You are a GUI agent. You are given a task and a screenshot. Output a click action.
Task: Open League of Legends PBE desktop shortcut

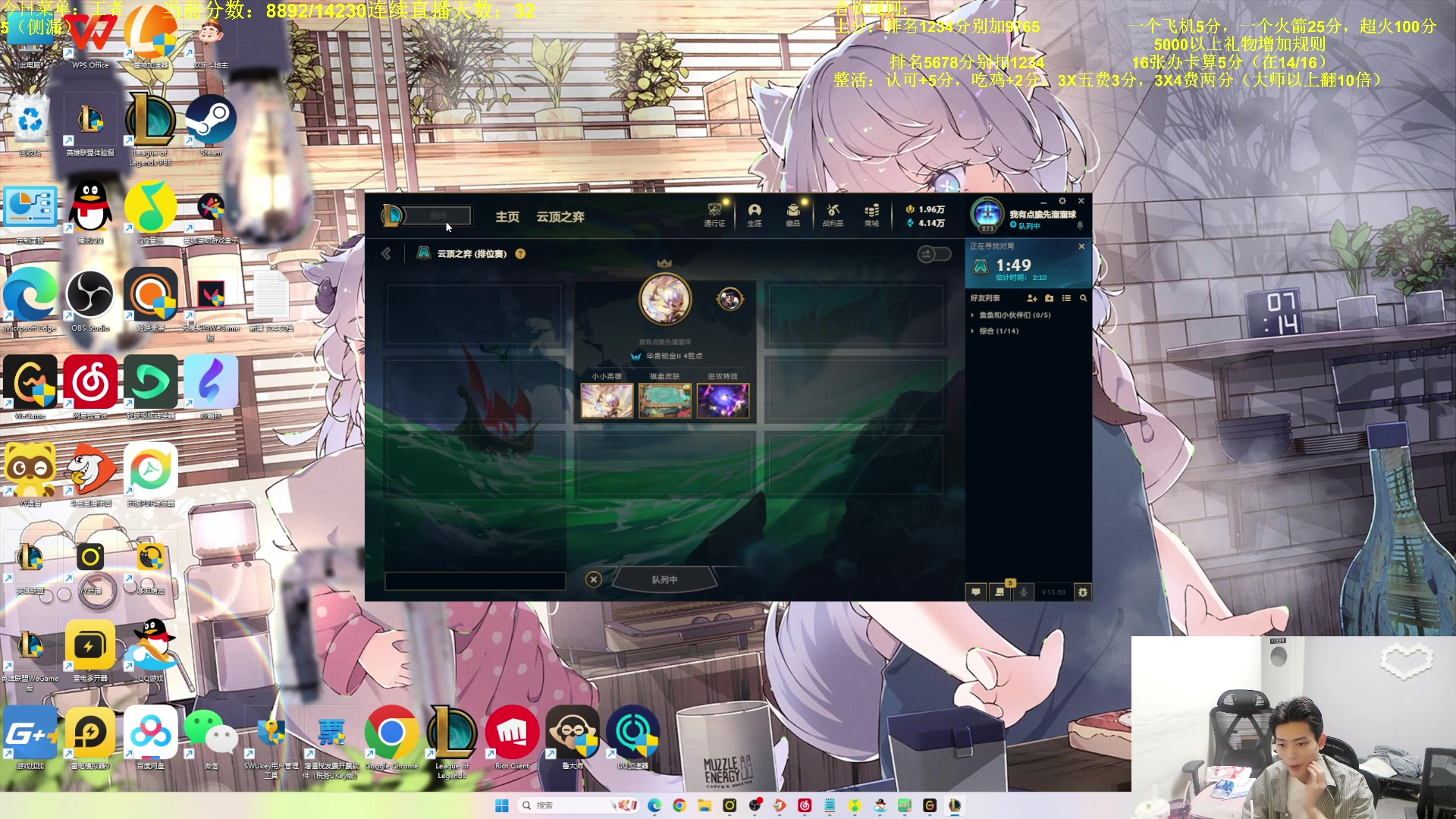pyautogui.click(x=150, y=129)
